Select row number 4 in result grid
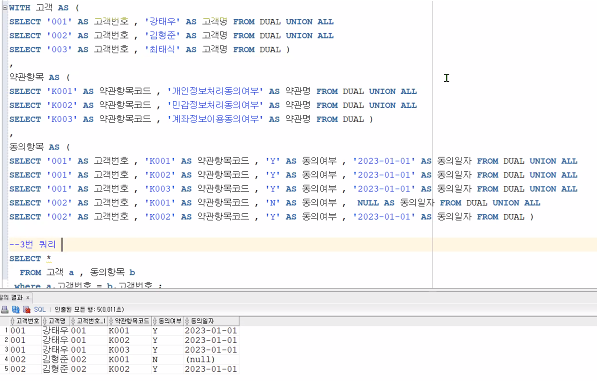This screenshot has width=597, height=381. coord(6,359)
